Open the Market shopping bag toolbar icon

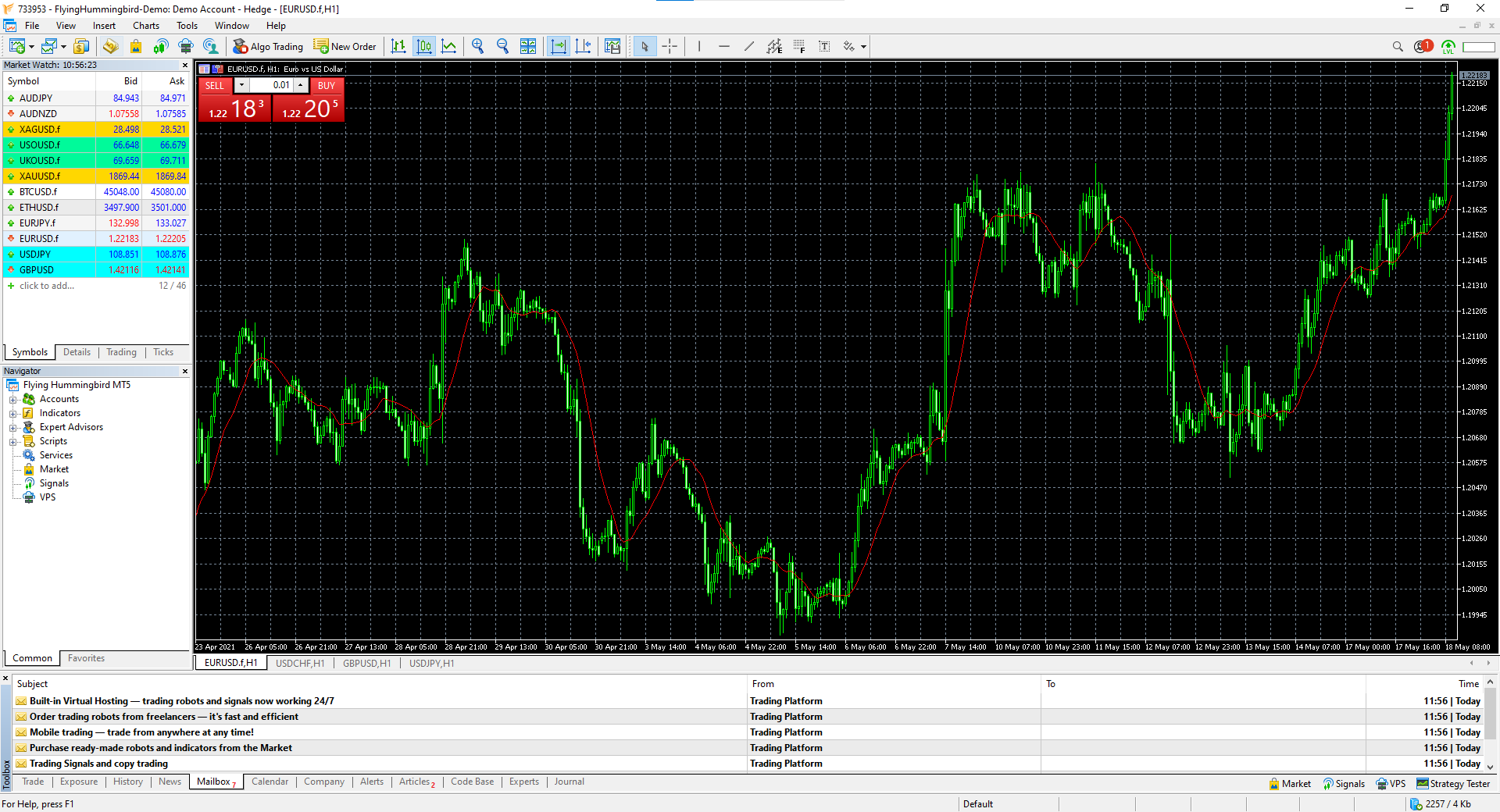pos(136,47)
